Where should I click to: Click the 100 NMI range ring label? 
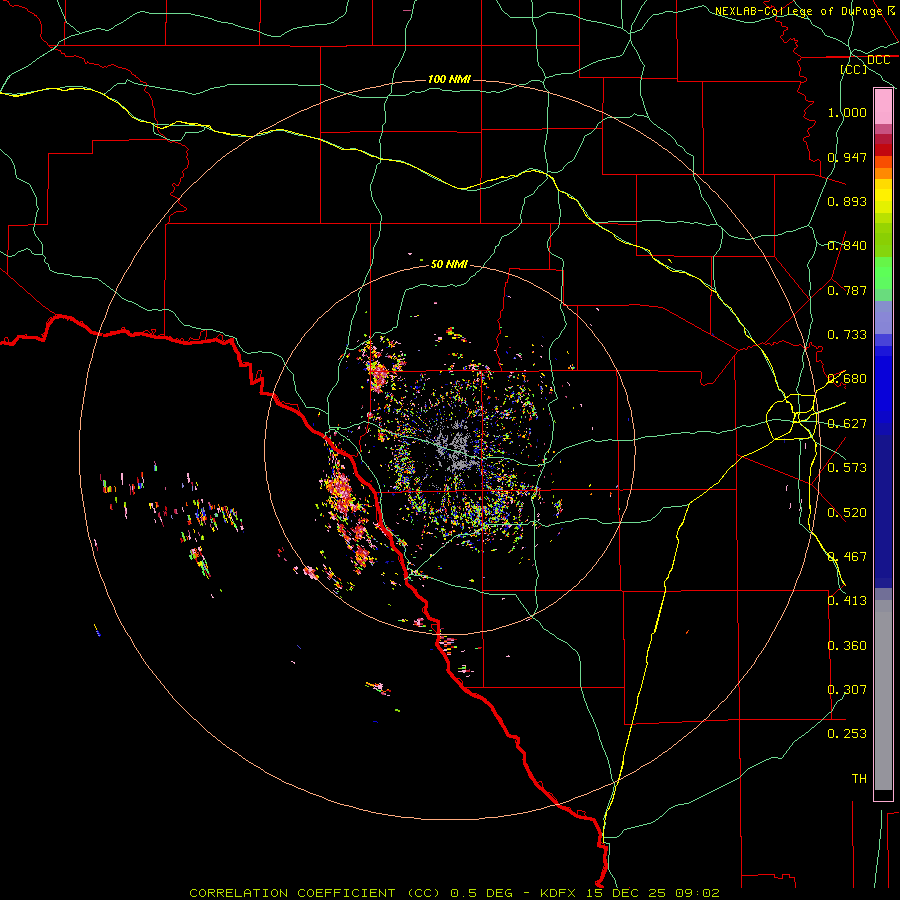(449, 79)
